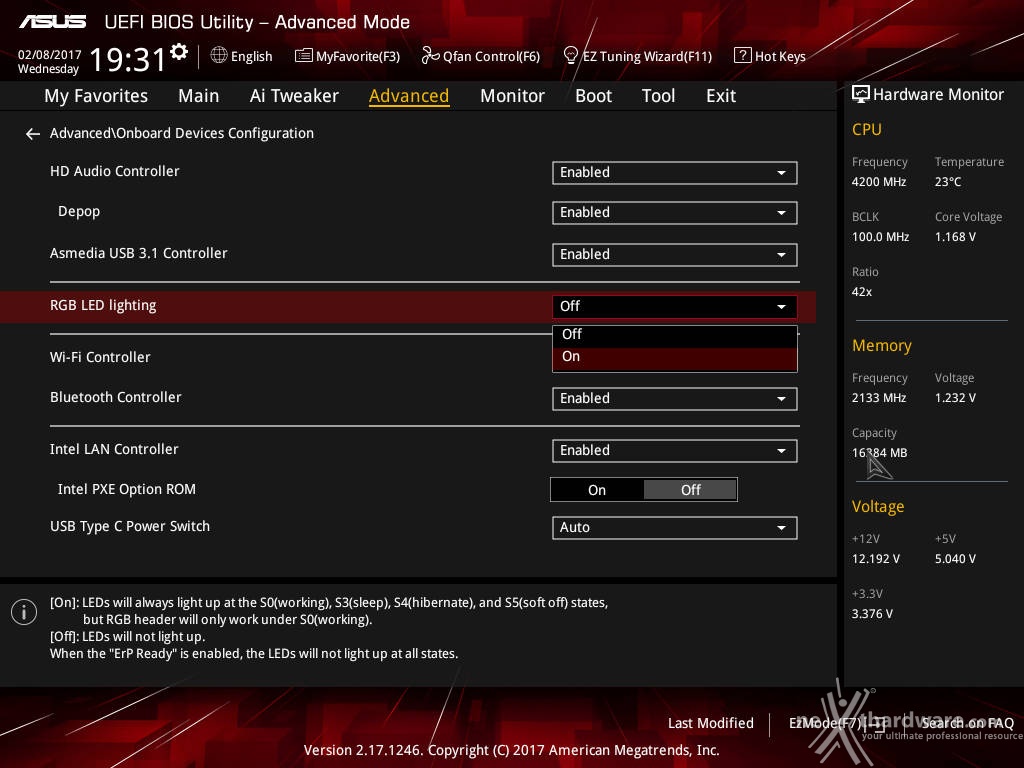Screen dimensions: 1024x768
Task: Click the back arrow before Advanced path
Action: click(x=33, y=134)
